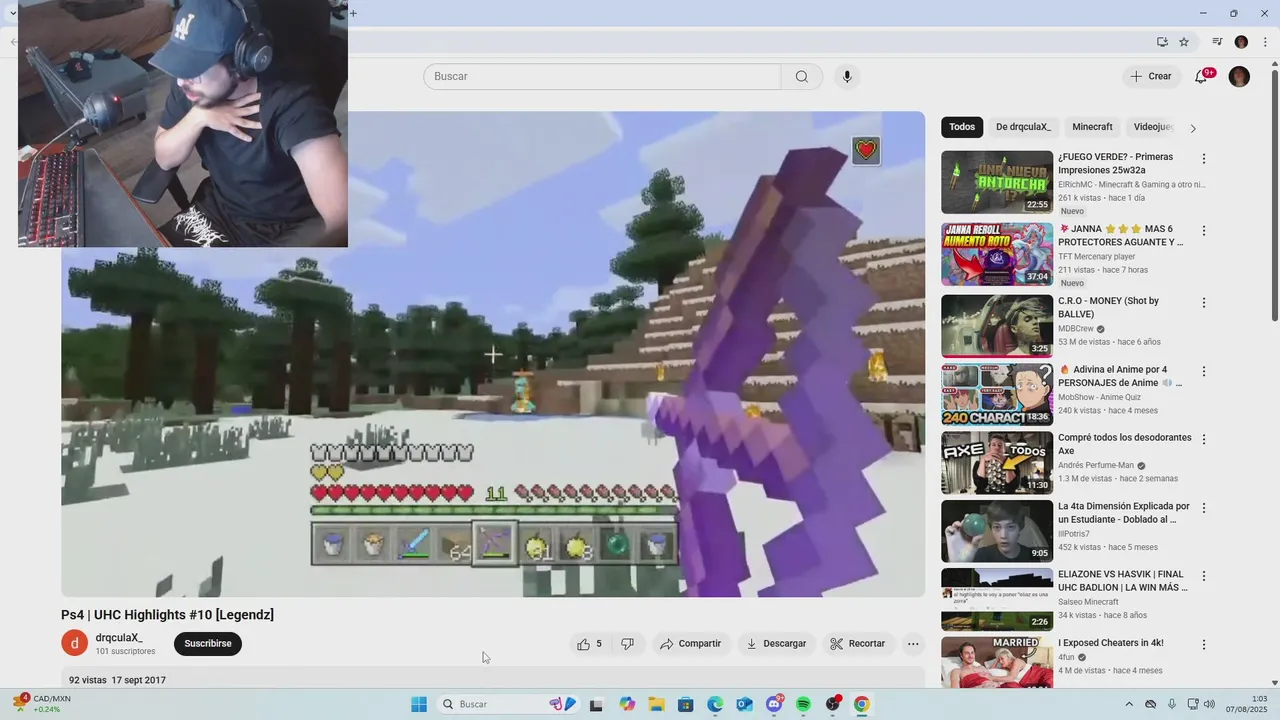Open Spotify from the taskbar
Viewport: 1280px width, 720px height.
pos(803,704)
